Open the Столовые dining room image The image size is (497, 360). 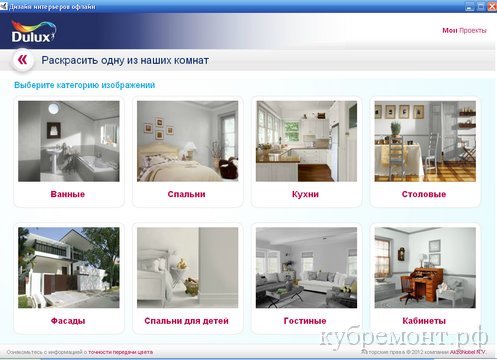point(425,141)
